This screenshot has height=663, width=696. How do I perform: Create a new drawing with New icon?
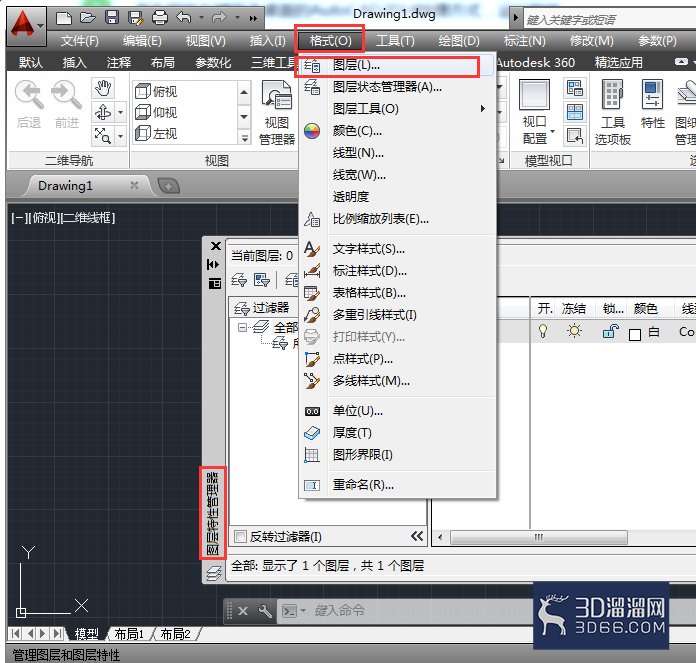(x=64, y=18)
